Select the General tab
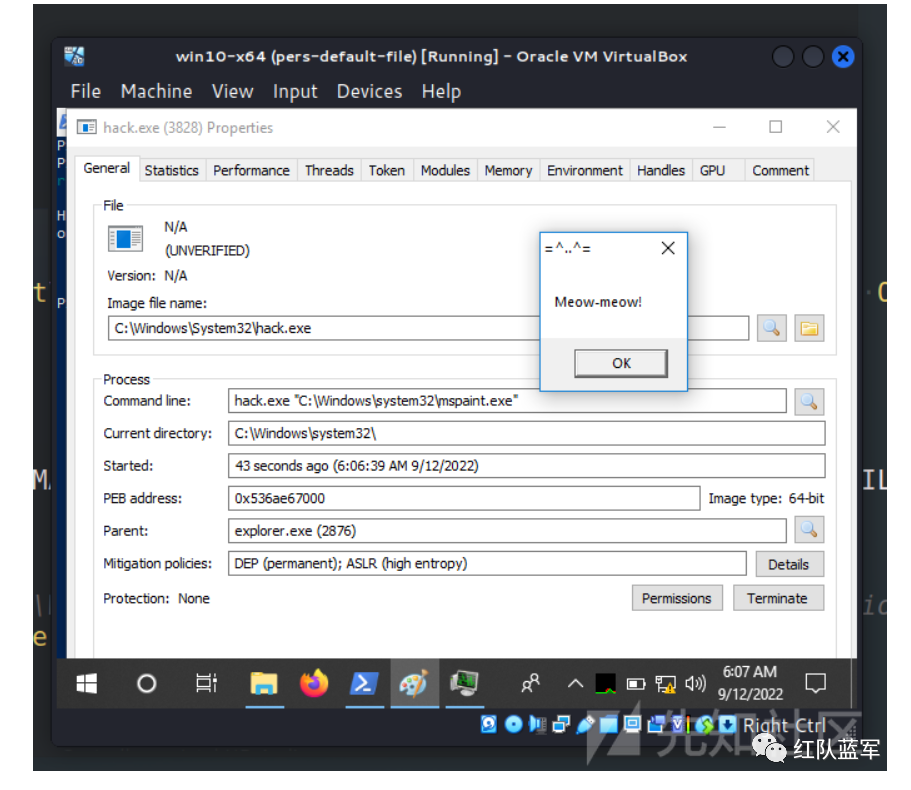The height and width of the screenshot is (790, 911). click(106, 168)
